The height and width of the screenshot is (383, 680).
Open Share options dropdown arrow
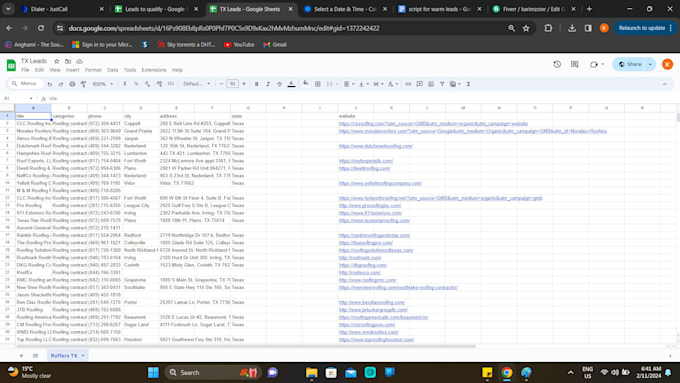(x=650, y=64)
